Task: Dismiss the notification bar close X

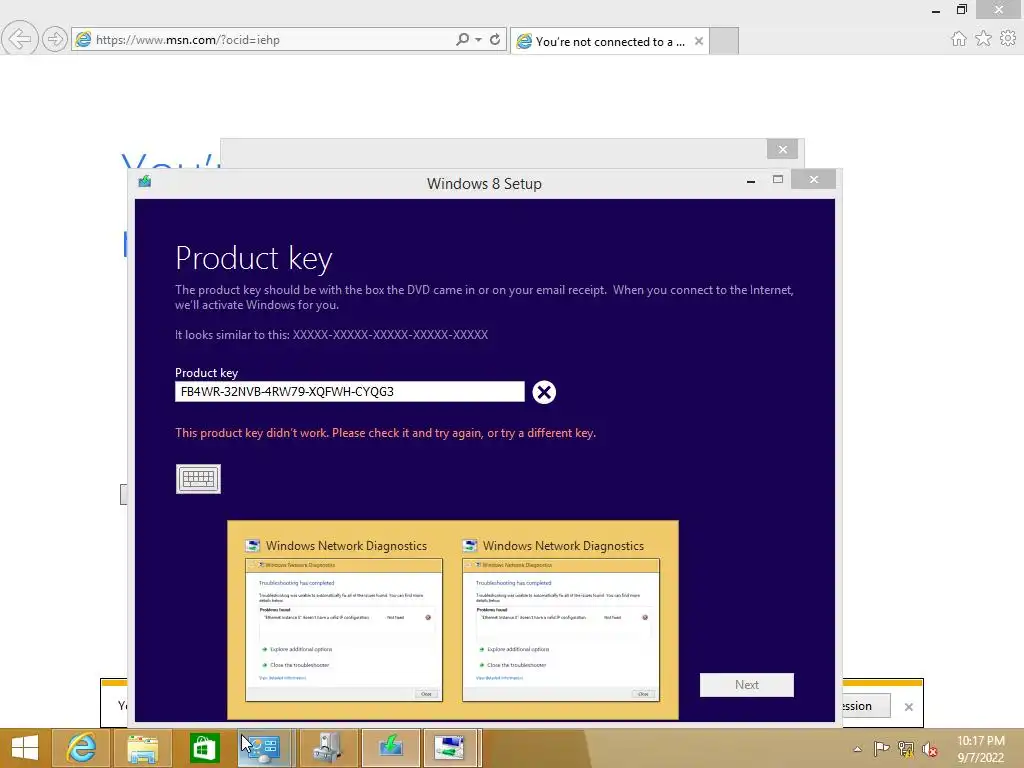Action: (x=908, y=707)
